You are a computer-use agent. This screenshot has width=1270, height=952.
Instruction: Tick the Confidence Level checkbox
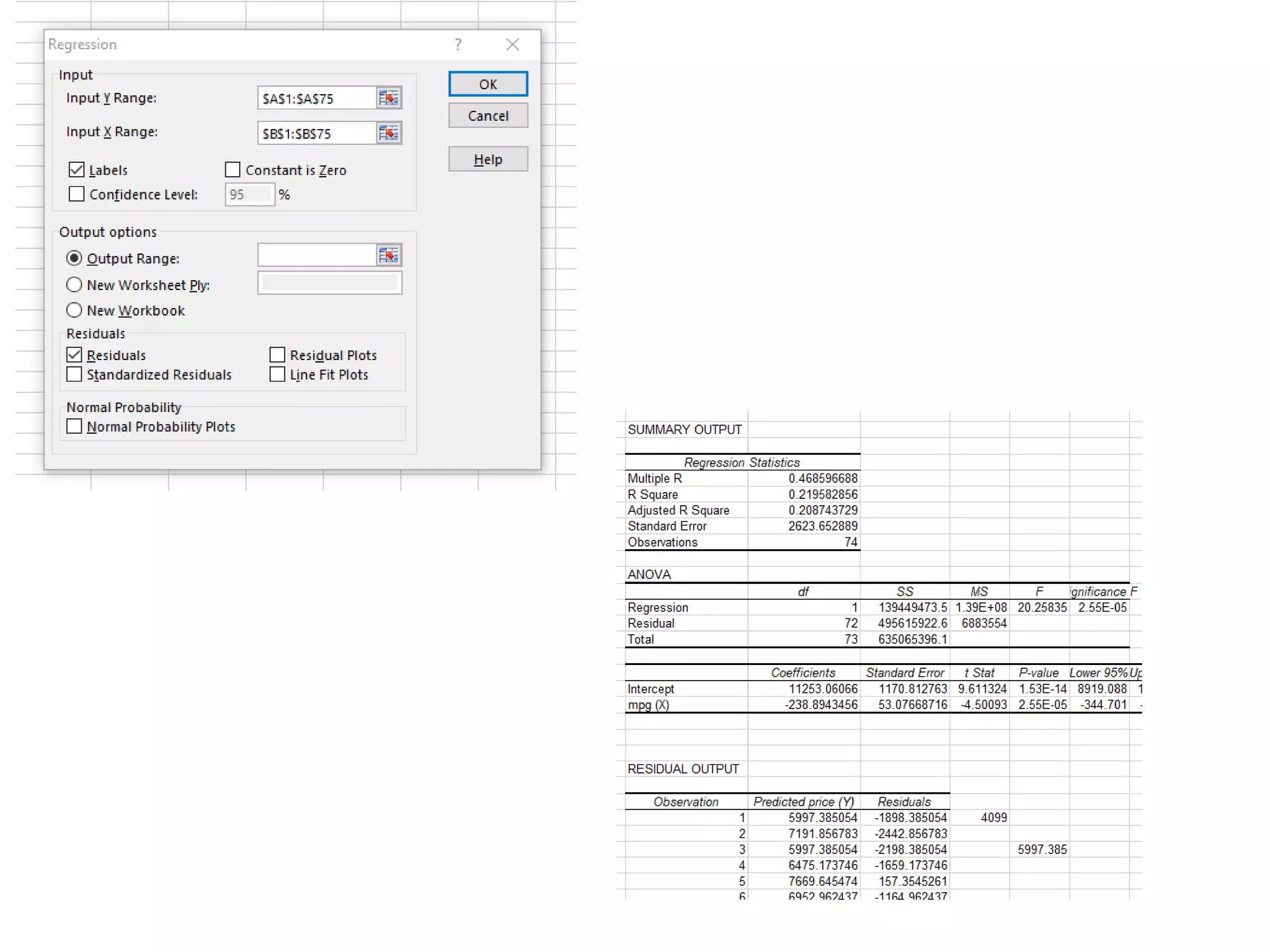(x=76, y=194)
